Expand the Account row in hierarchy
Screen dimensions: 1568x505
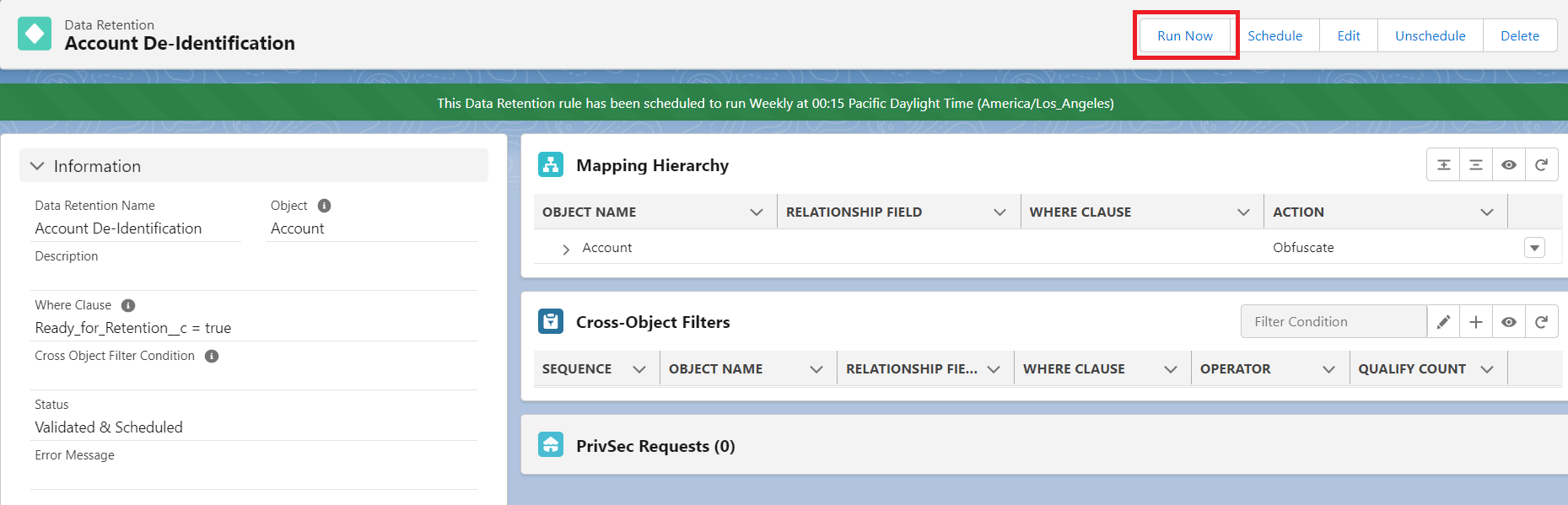[x=565, y=249]
